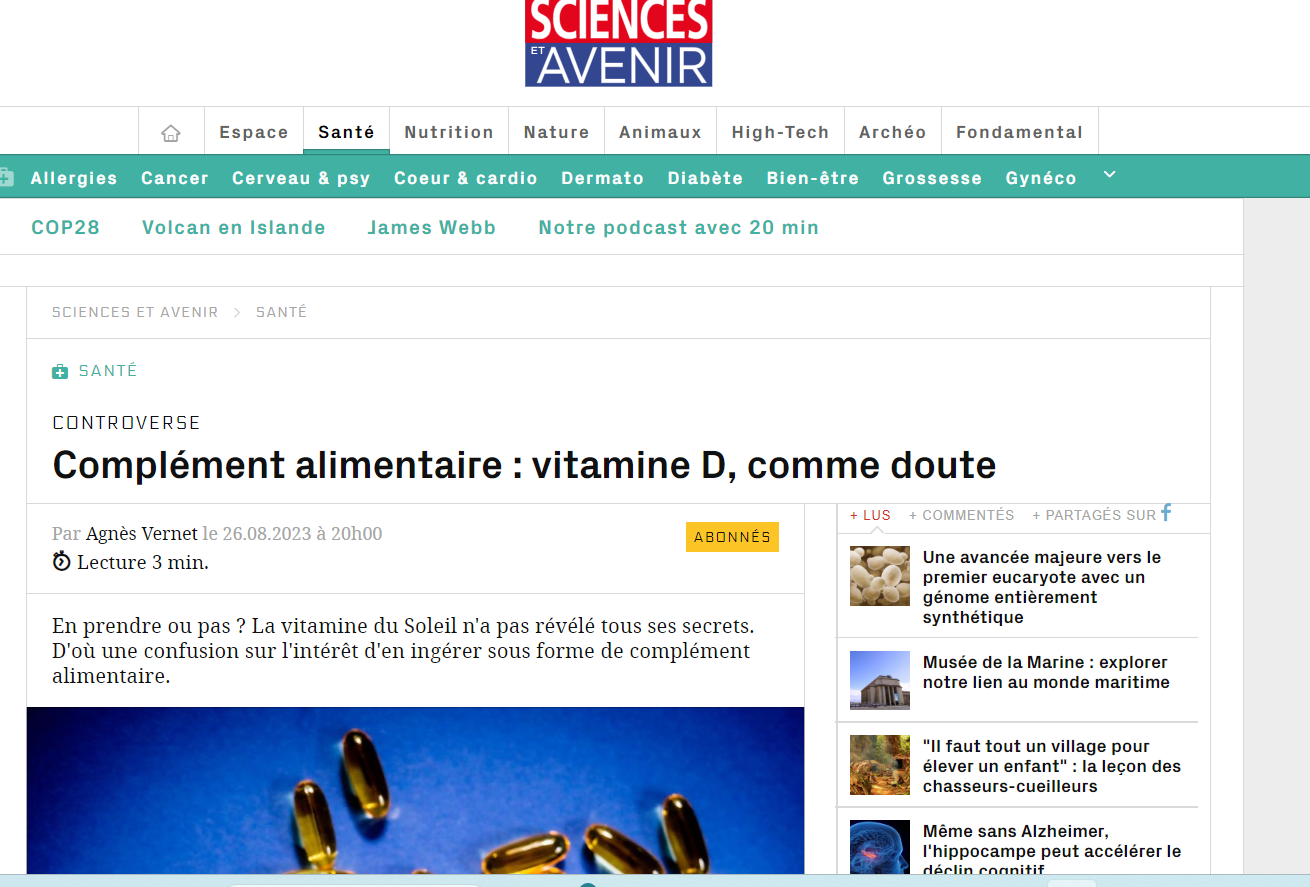Show the most Commentés articles tab
Viewport: 1310px width, 887px height.
pos(961,515)
